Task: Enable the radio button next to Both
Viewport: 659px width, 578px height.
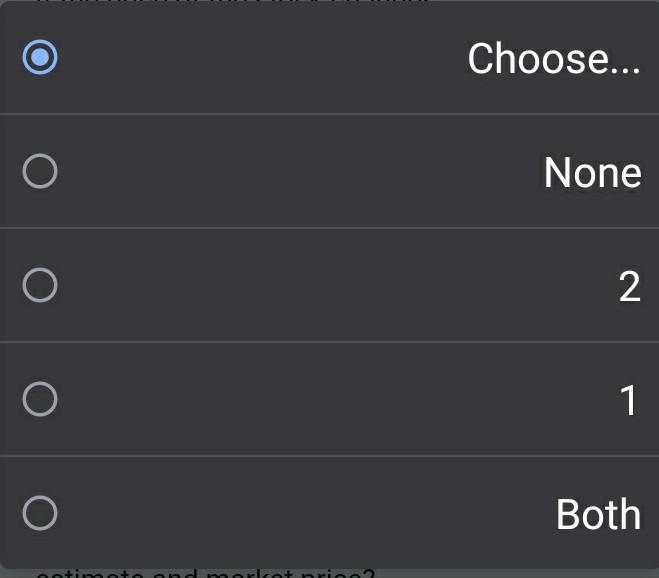Action: (40, 514)
